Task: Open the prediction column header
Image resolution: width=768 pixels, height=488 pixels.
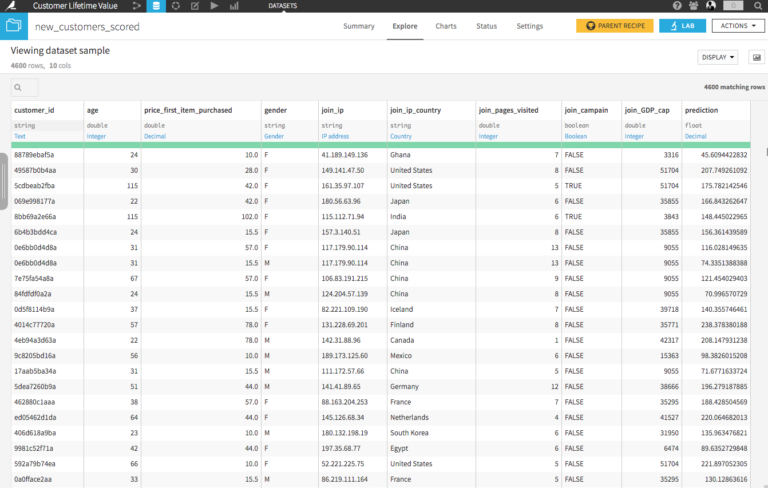Action: (701, 110)
